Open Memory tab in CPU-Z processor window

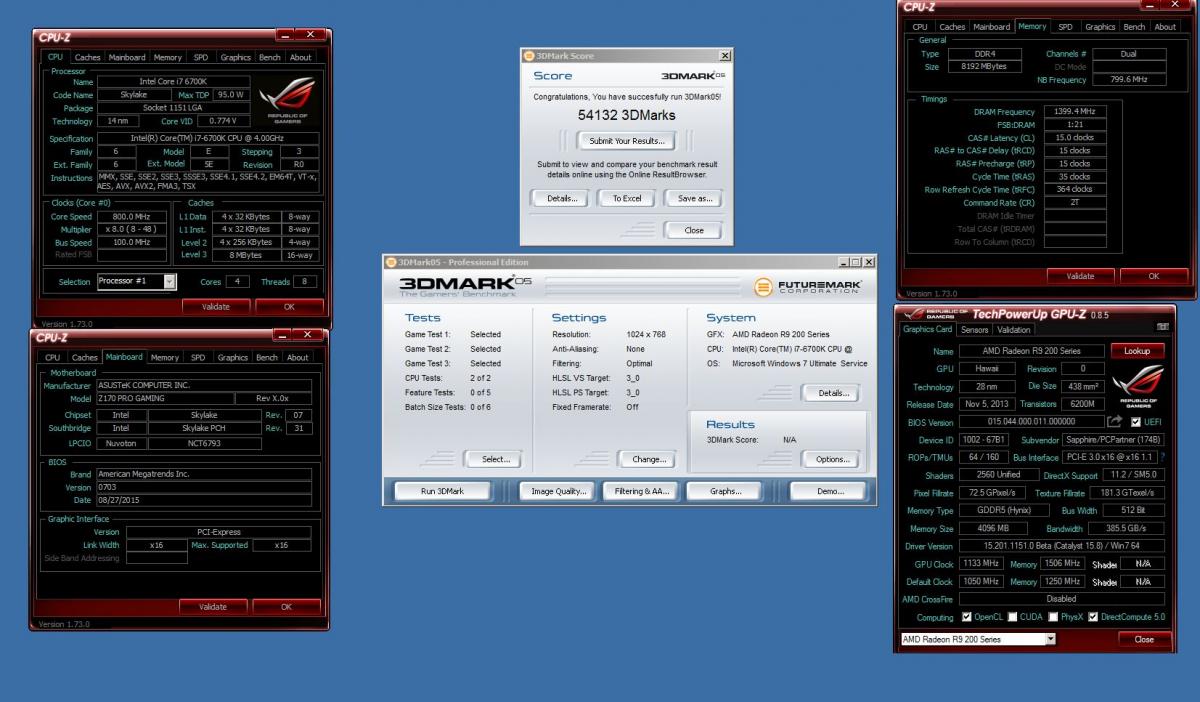click(167, 58)
